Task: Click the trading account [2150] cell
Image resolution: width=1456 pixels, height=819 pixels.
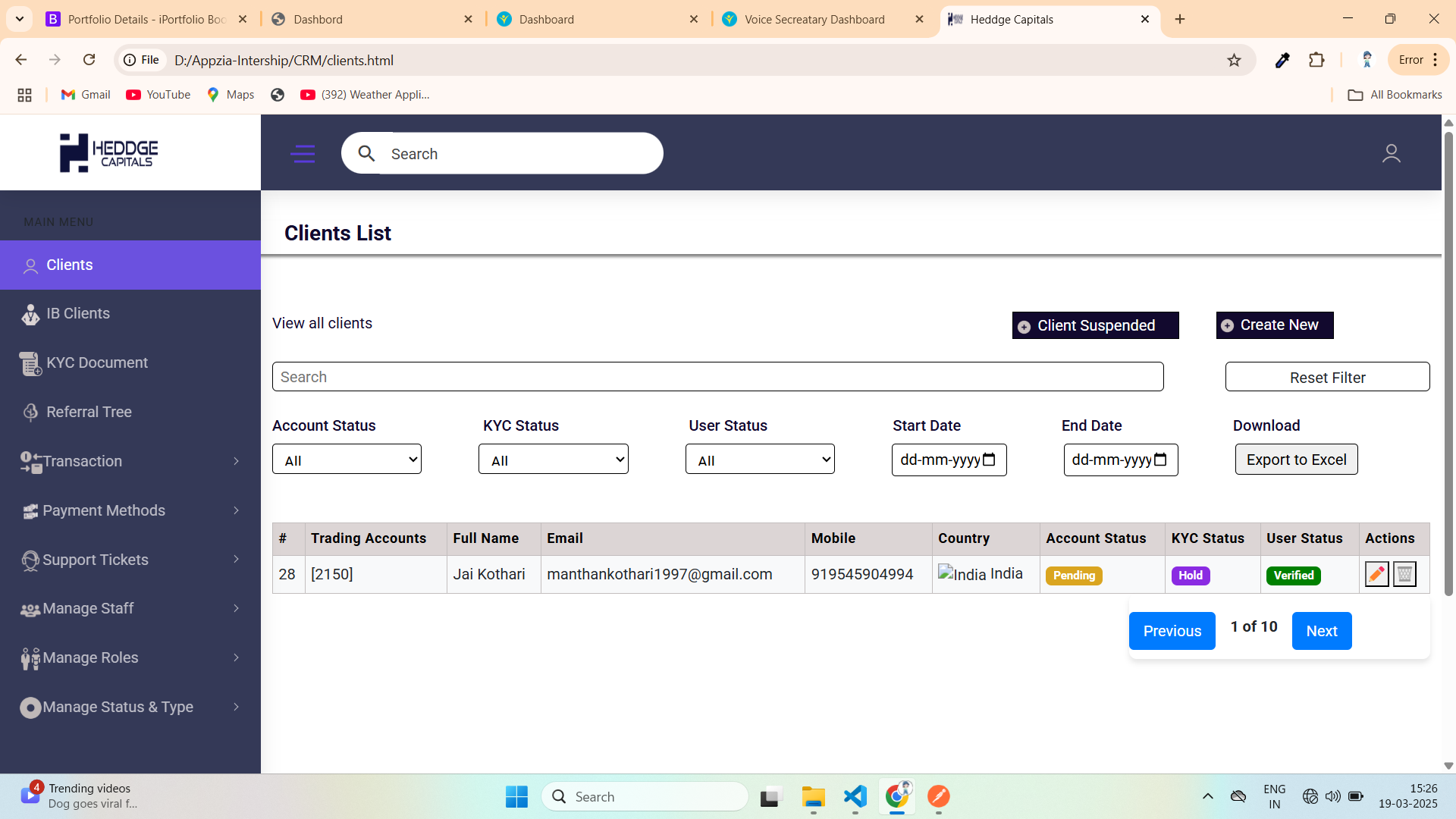Action: point(375,574)
